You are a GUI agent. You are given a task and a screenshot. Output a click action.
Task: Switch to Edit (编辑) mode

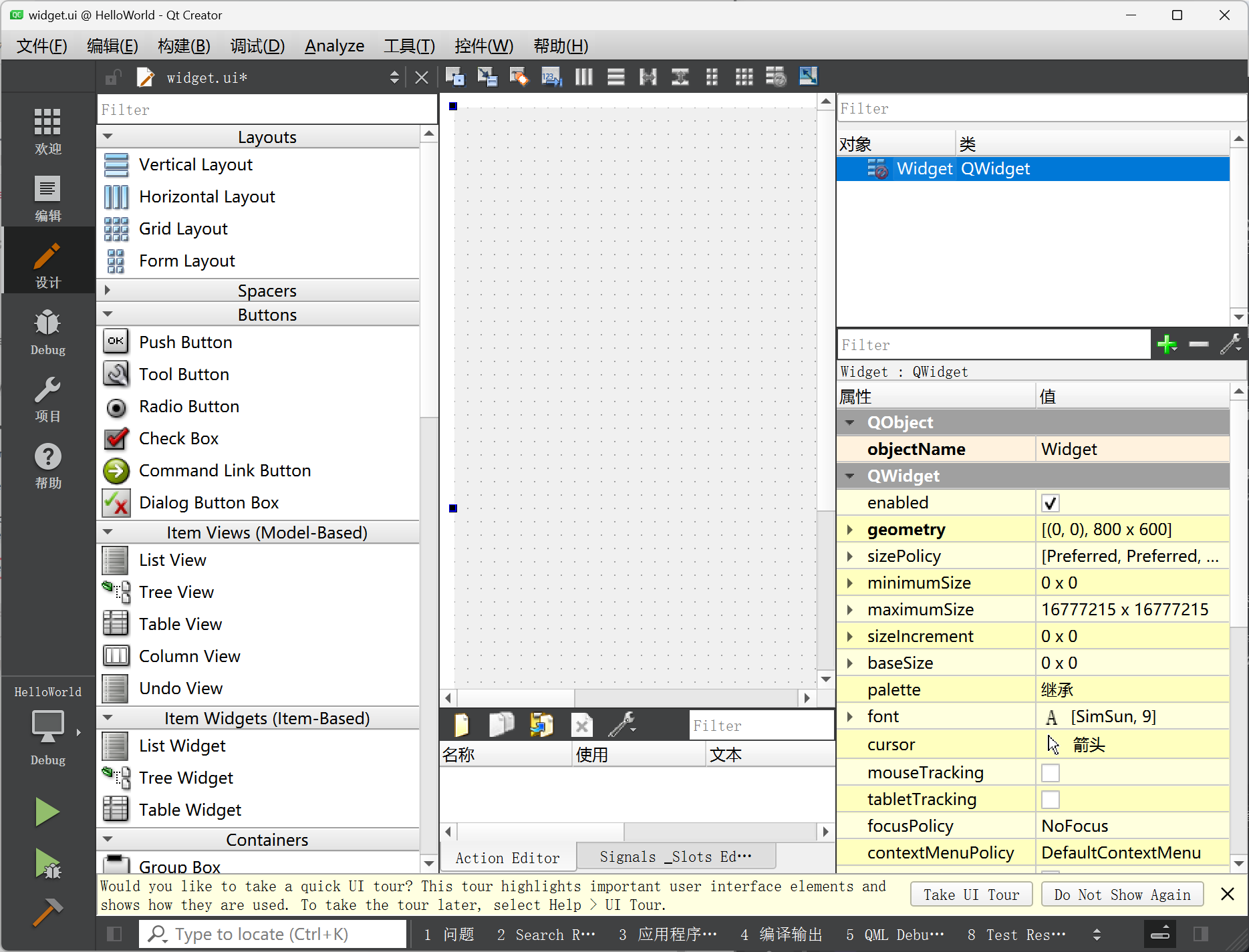click(47, 197)
